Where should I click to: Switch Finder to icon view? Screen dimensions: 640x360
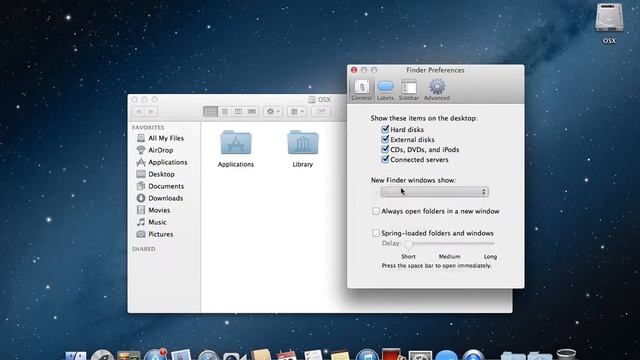tap(211, 111)
